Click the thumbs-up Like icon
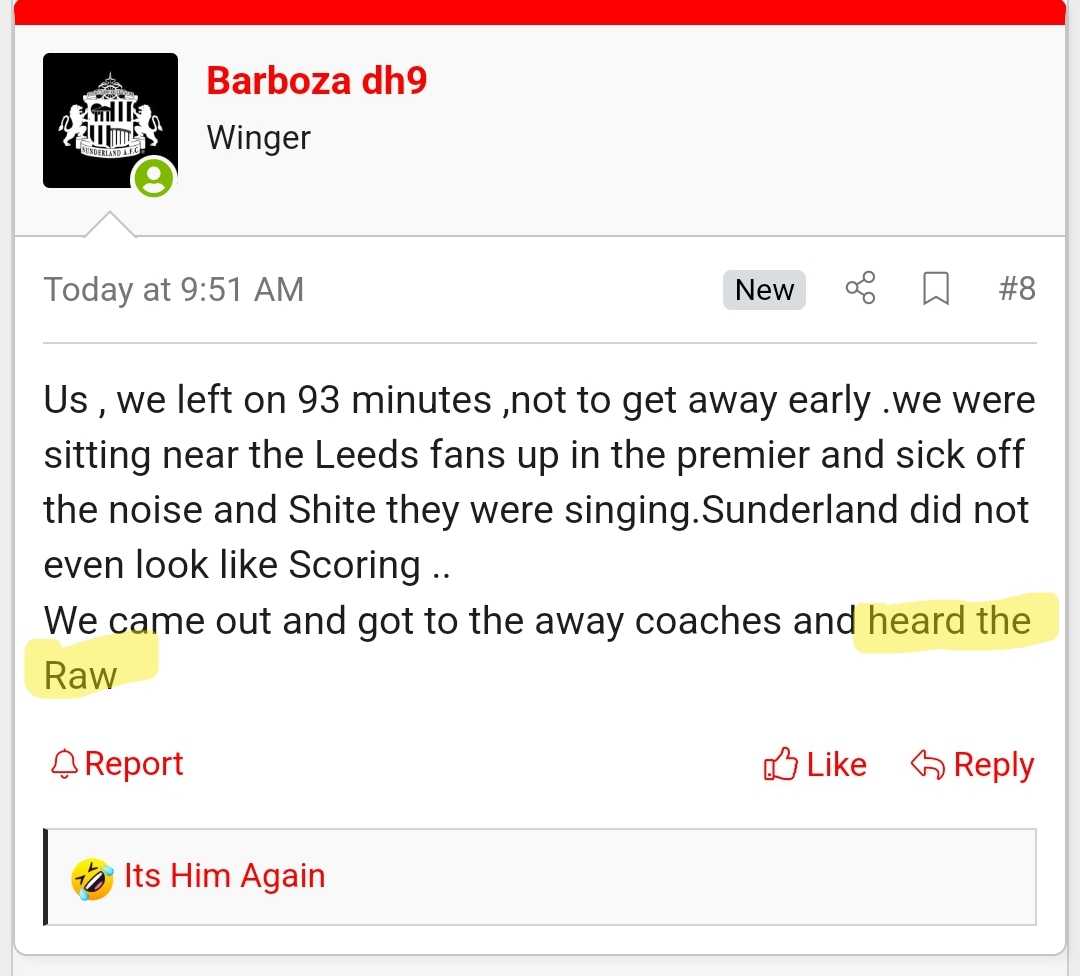1080x976 pixels. click(780, 764)
